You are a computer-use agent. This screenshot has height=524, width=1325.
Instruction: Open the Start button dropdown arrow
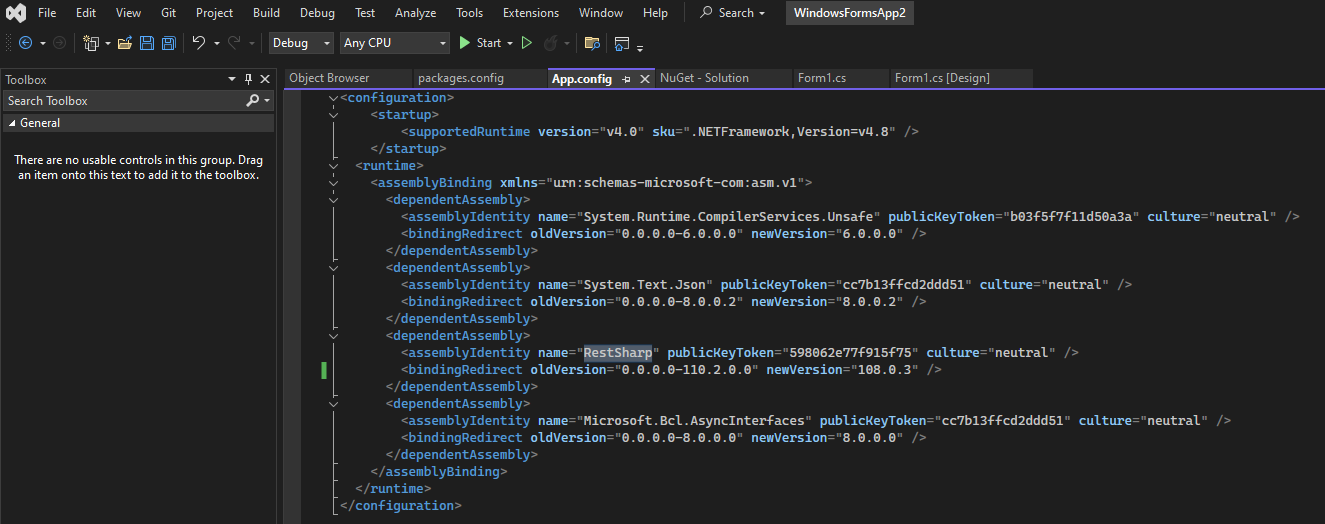(x=509, y=43)
